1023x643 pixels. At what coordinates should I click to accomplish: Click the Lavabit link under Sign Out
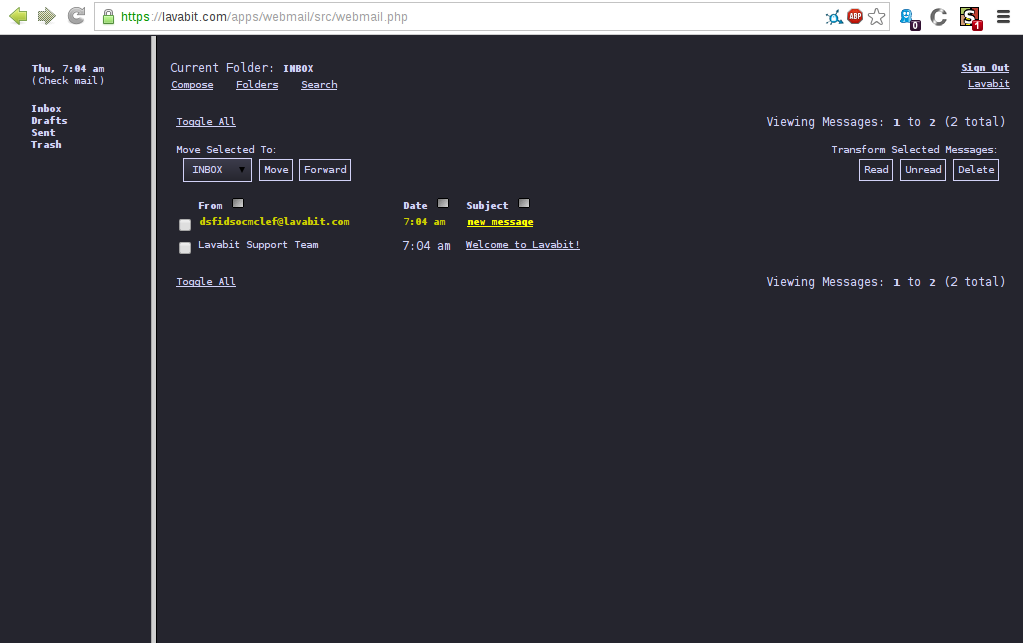(988, 83)
